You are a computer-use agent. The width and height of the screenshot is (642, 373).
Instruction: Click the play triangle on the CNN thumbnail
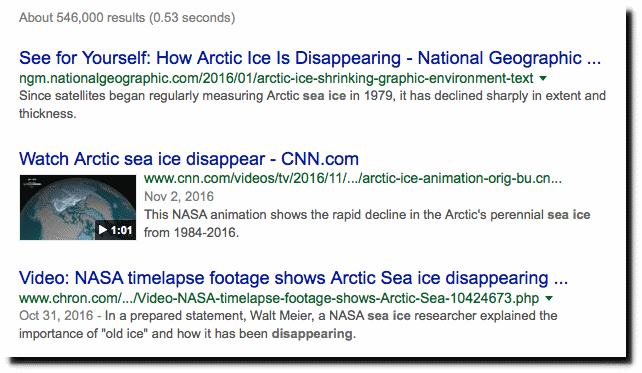pyautogui.click(x=103, y=230)
